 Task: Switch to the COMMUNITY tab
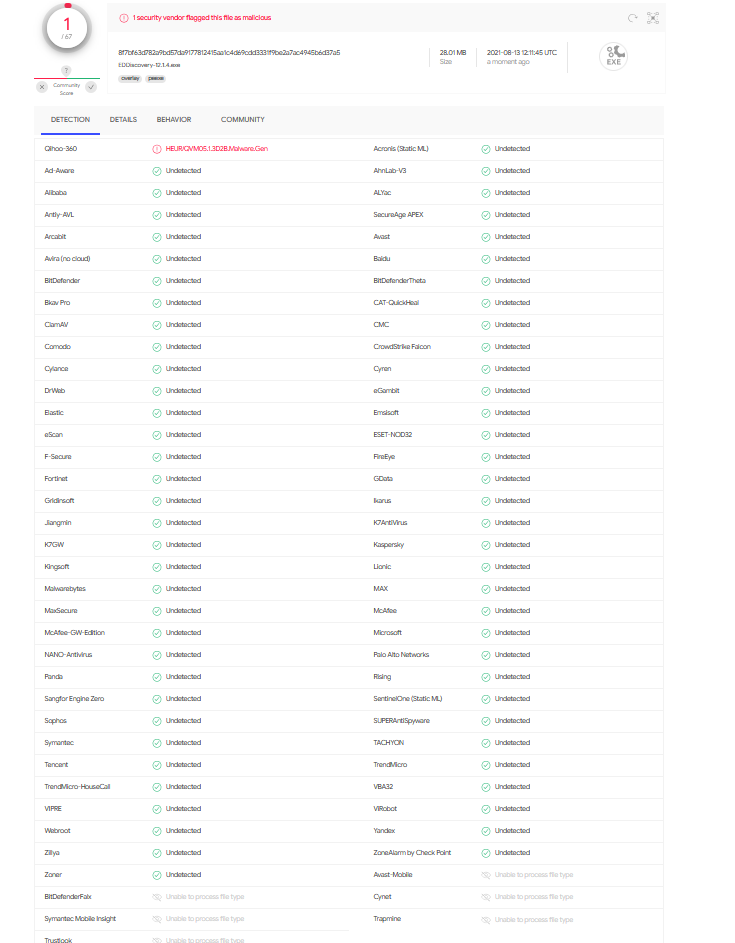pos(242,119)
